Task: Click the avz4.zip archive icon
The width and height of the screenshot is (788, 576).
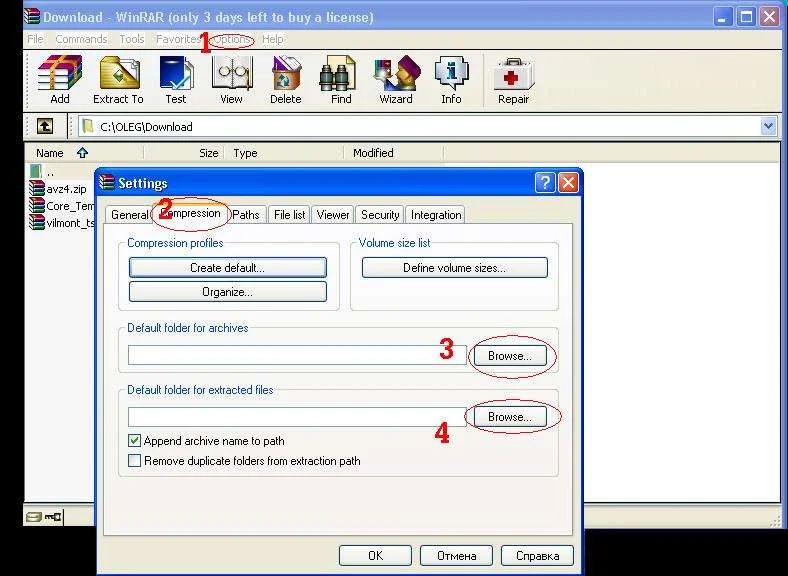Action: (37, 188)
